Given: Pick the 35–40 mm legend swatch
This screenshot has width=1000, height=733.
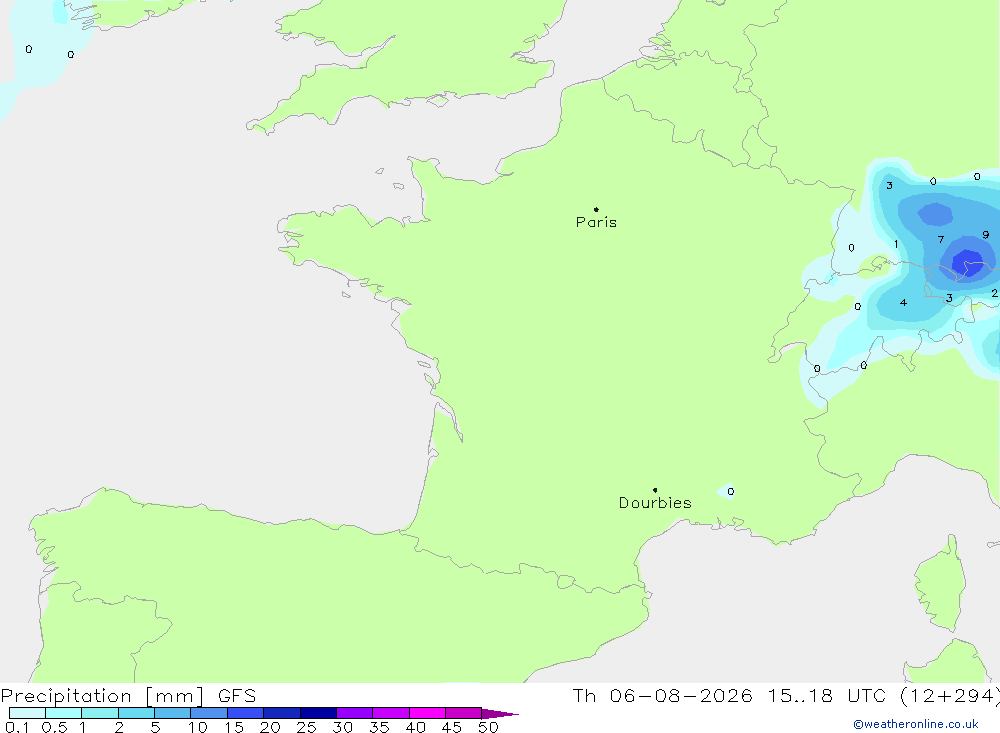Looking at the screenshot, I should tap(390, 713).
